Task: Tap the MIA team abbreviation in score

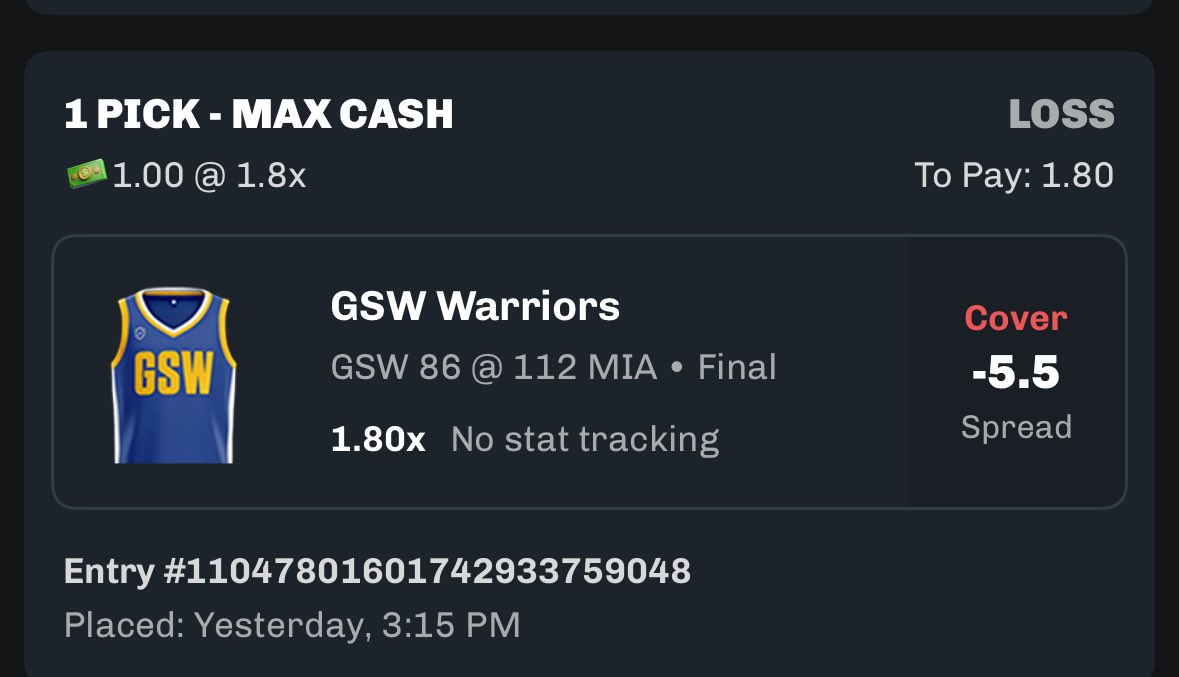Action: [623, 368]
